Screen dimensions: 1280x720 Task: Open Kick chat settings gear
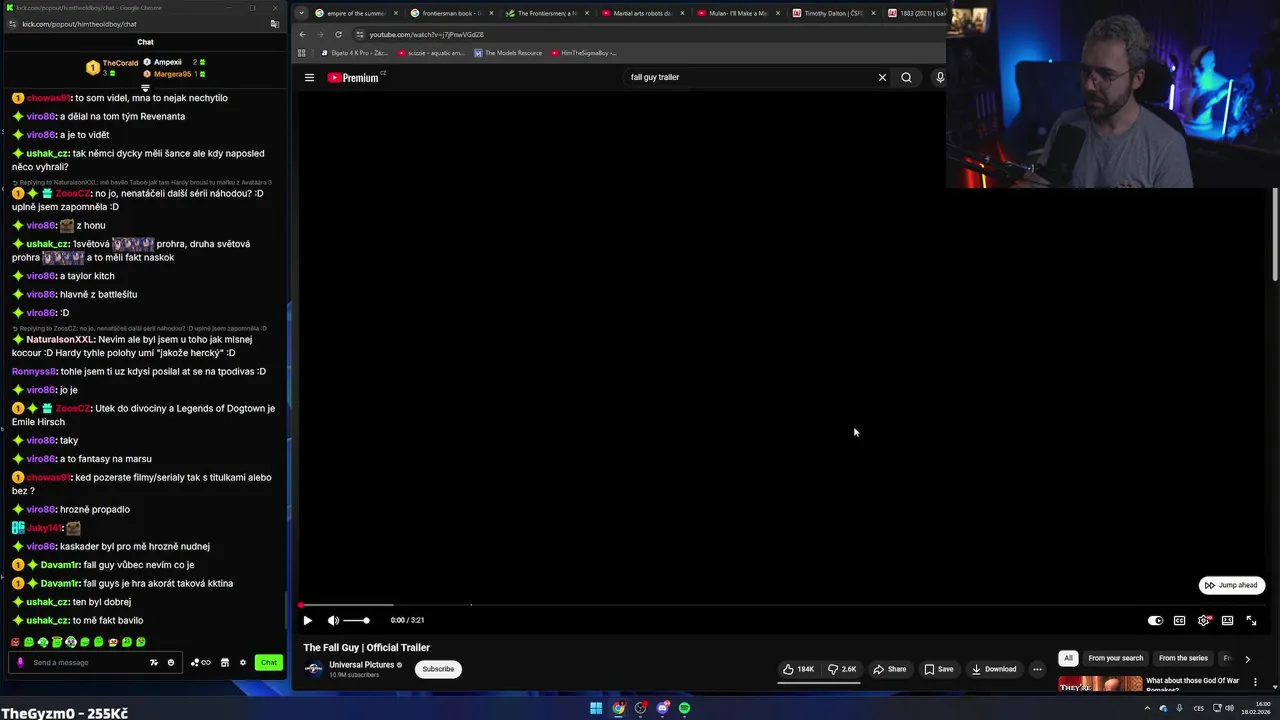[x=242, y=662]
